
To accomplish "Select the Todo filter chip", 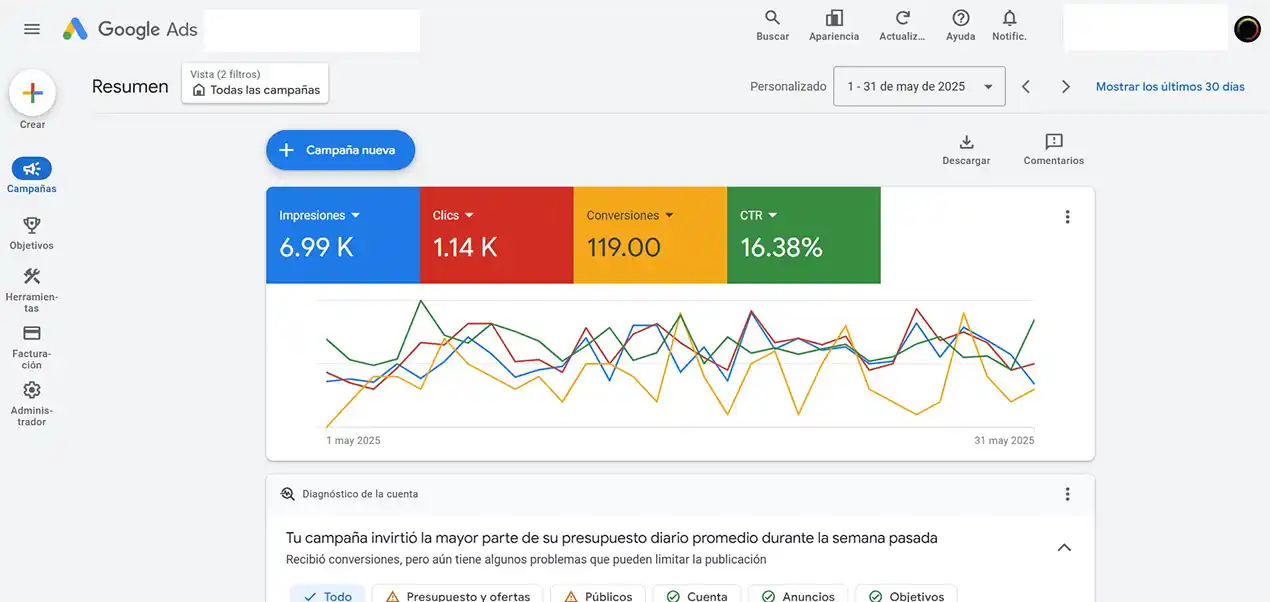I will point(328,596).
